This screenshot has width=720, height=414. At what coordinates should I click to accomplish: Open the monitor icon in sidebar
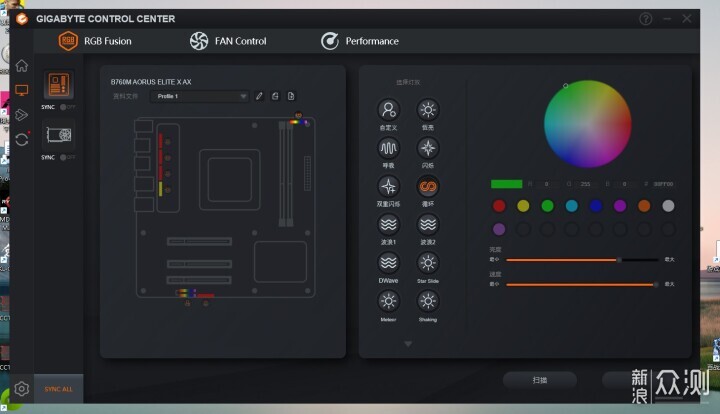coord(22,90)
